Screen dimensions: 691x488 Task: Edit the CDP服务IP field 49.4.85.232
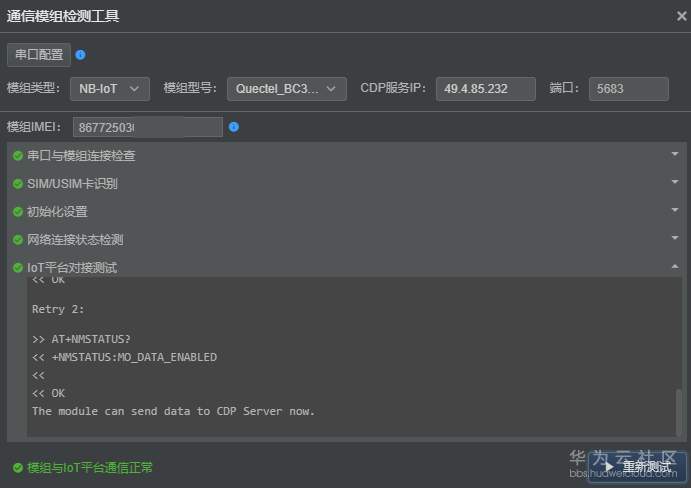click(486, 89)
